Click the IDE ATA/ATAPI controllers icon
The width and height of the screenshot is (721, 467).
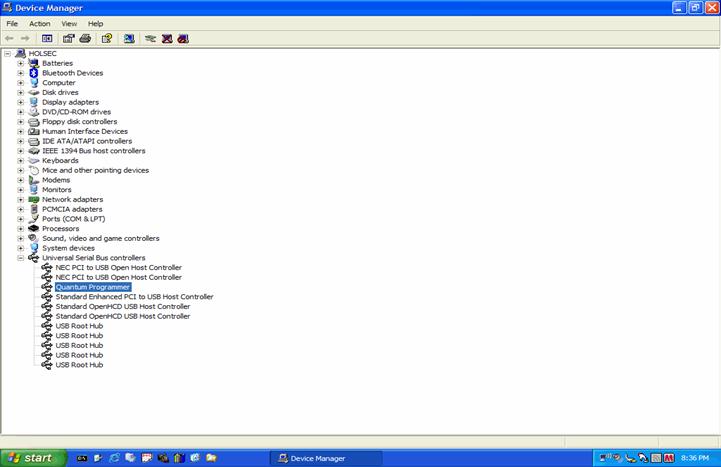pos(34,141)
